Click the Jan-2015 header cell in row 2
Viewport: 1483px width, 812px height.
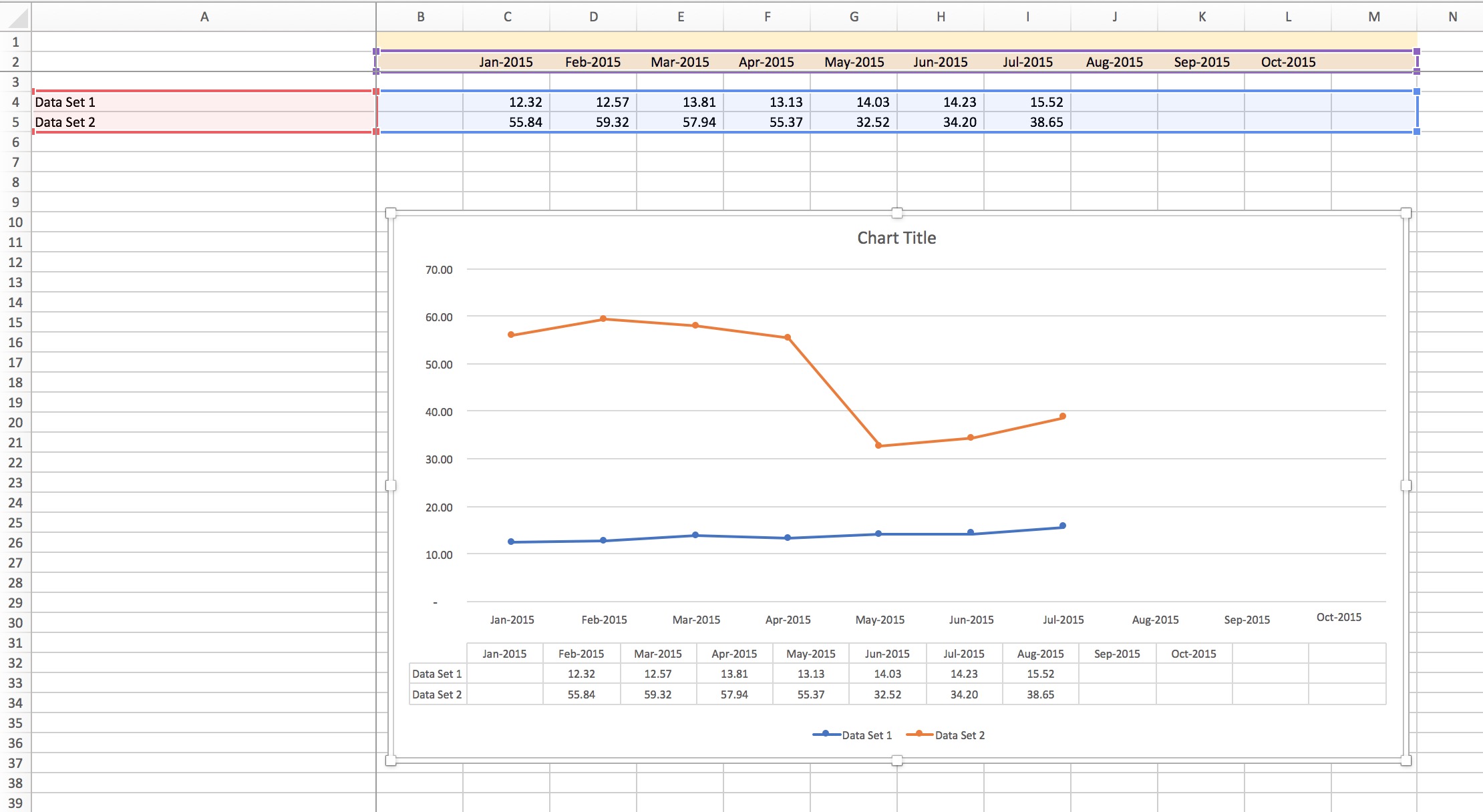[x=506, y=61]
